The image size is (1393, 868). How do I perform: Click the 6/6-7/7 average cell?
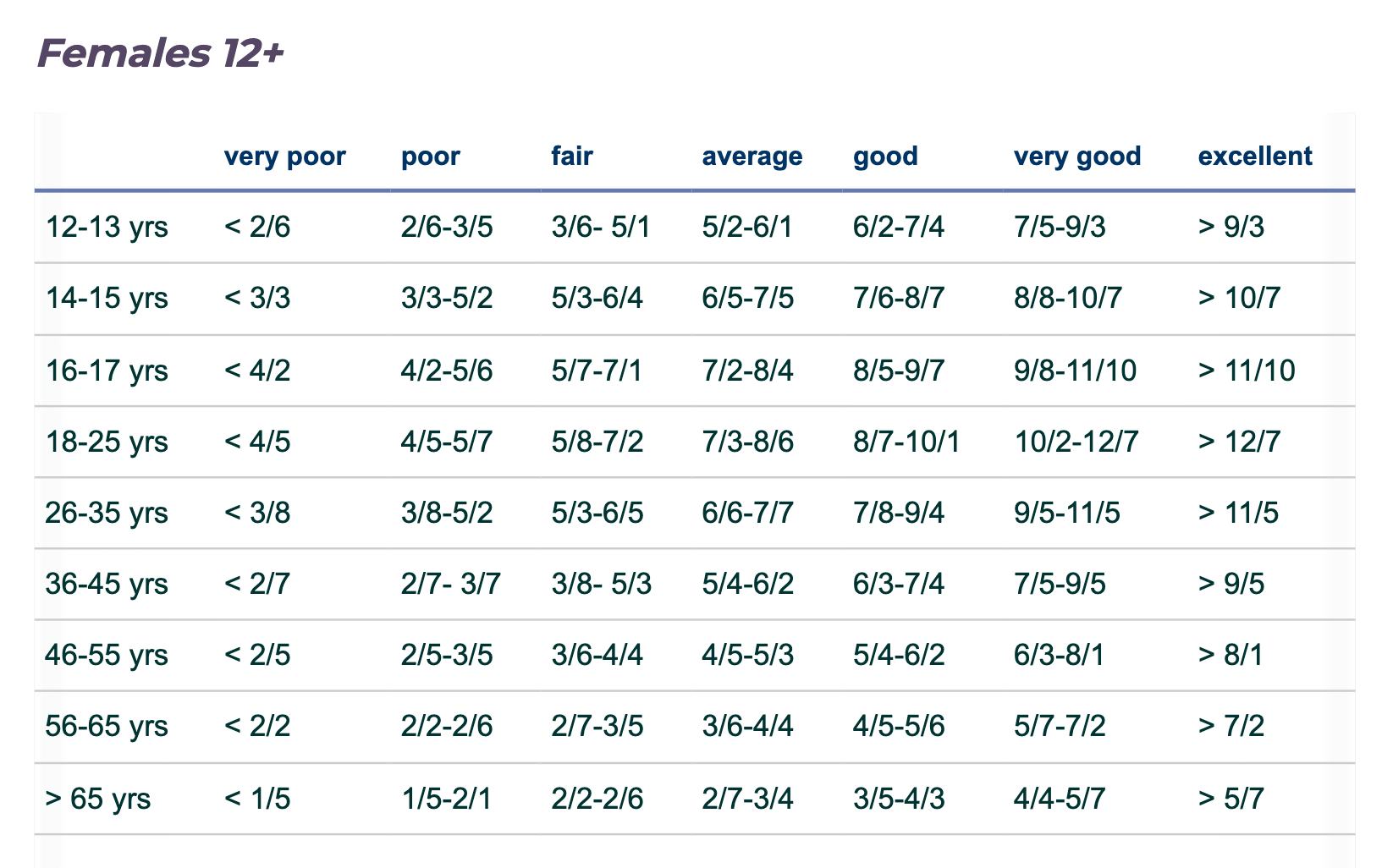747,514
